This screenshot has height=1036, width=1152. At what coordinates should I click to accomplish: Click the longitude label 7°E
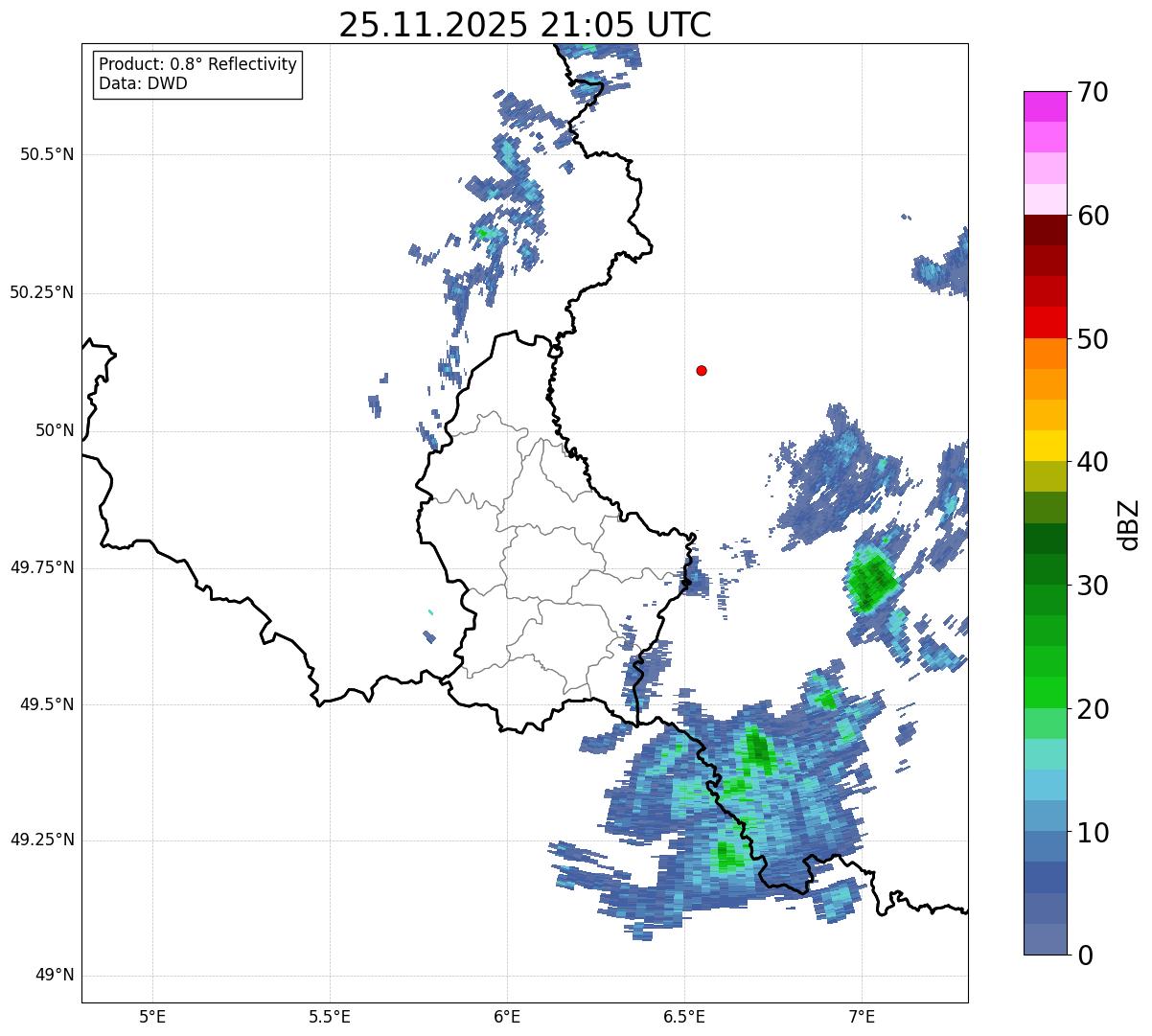pos(862,1016)
